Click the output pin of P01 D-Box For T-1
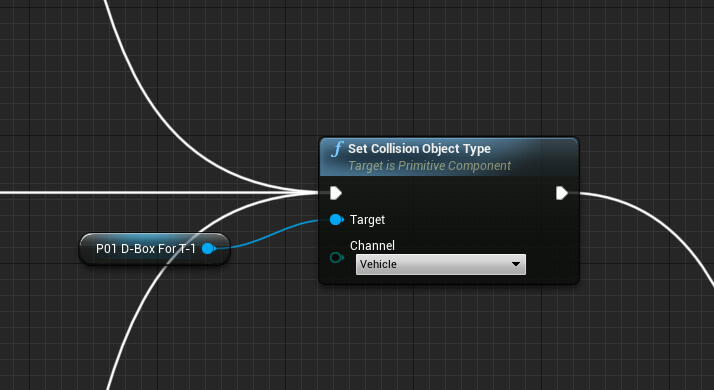This screenshot has width=714, height=390. 209,249
